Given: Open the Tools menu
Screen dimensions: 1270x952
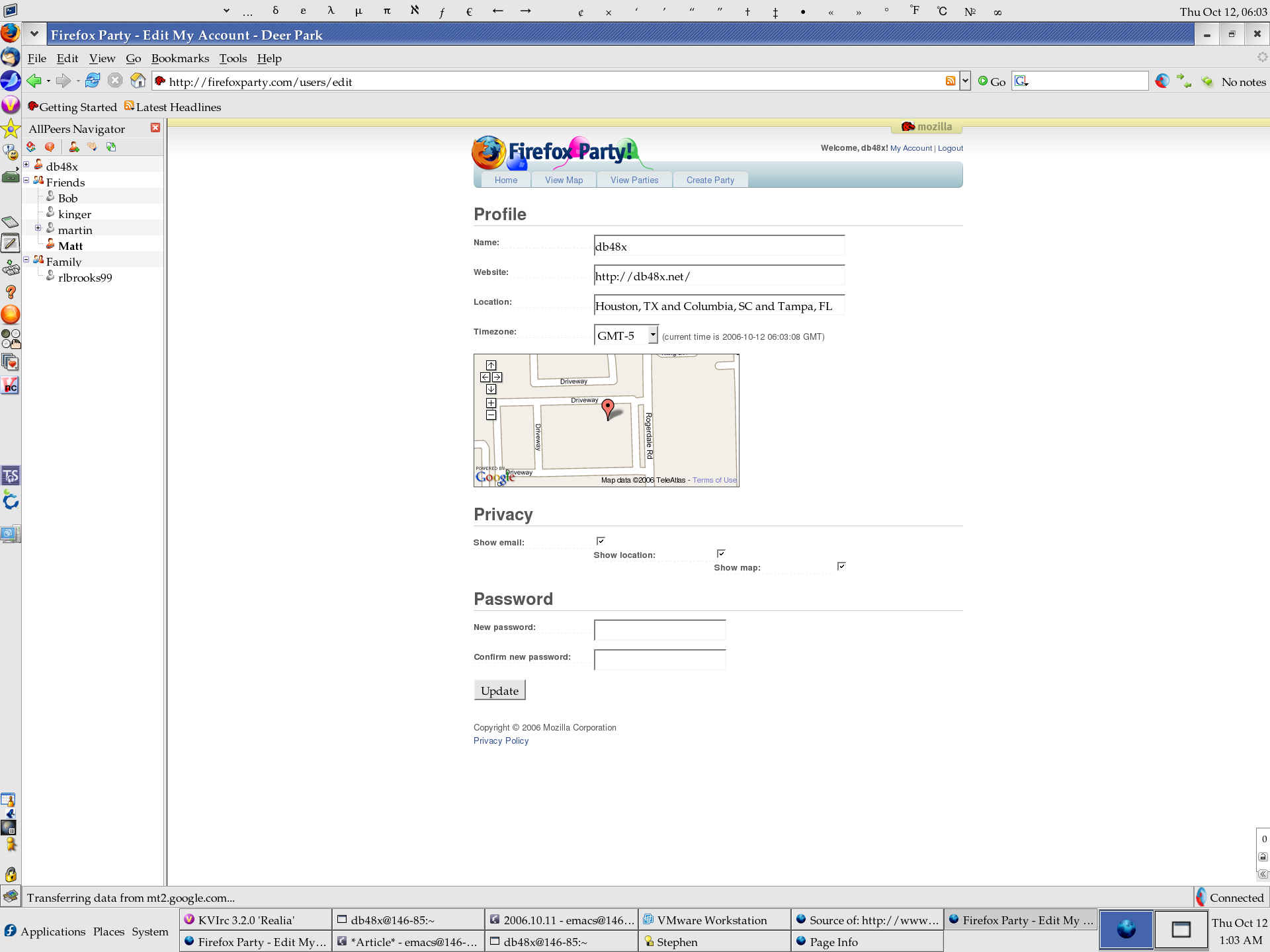Looking at the screenshot, I should click(x=233, y=58).
